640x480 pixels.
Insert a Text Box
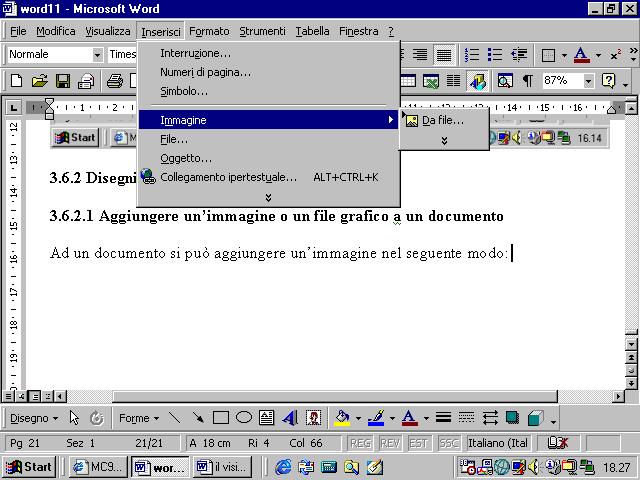point(267,418)
